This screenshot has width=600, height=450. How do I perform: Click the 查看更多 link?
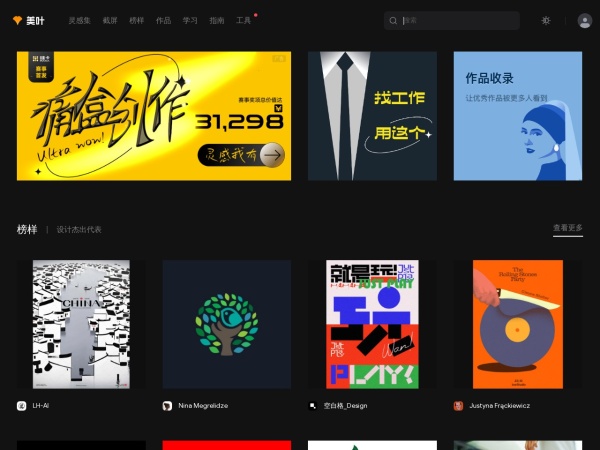point(567,228)
